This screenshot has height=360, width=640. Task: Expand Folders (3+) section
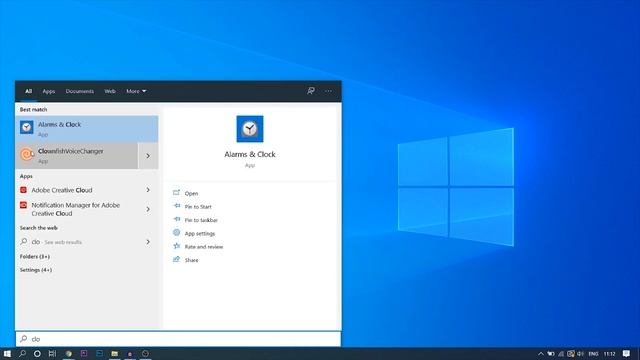point(35,257)
